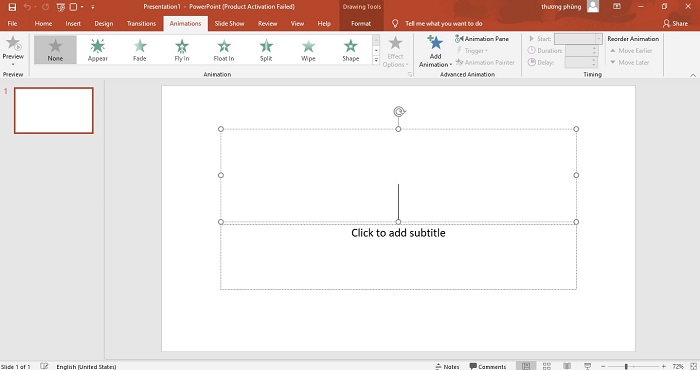Click the Undo arrow icon

click(x=27, y=7)
